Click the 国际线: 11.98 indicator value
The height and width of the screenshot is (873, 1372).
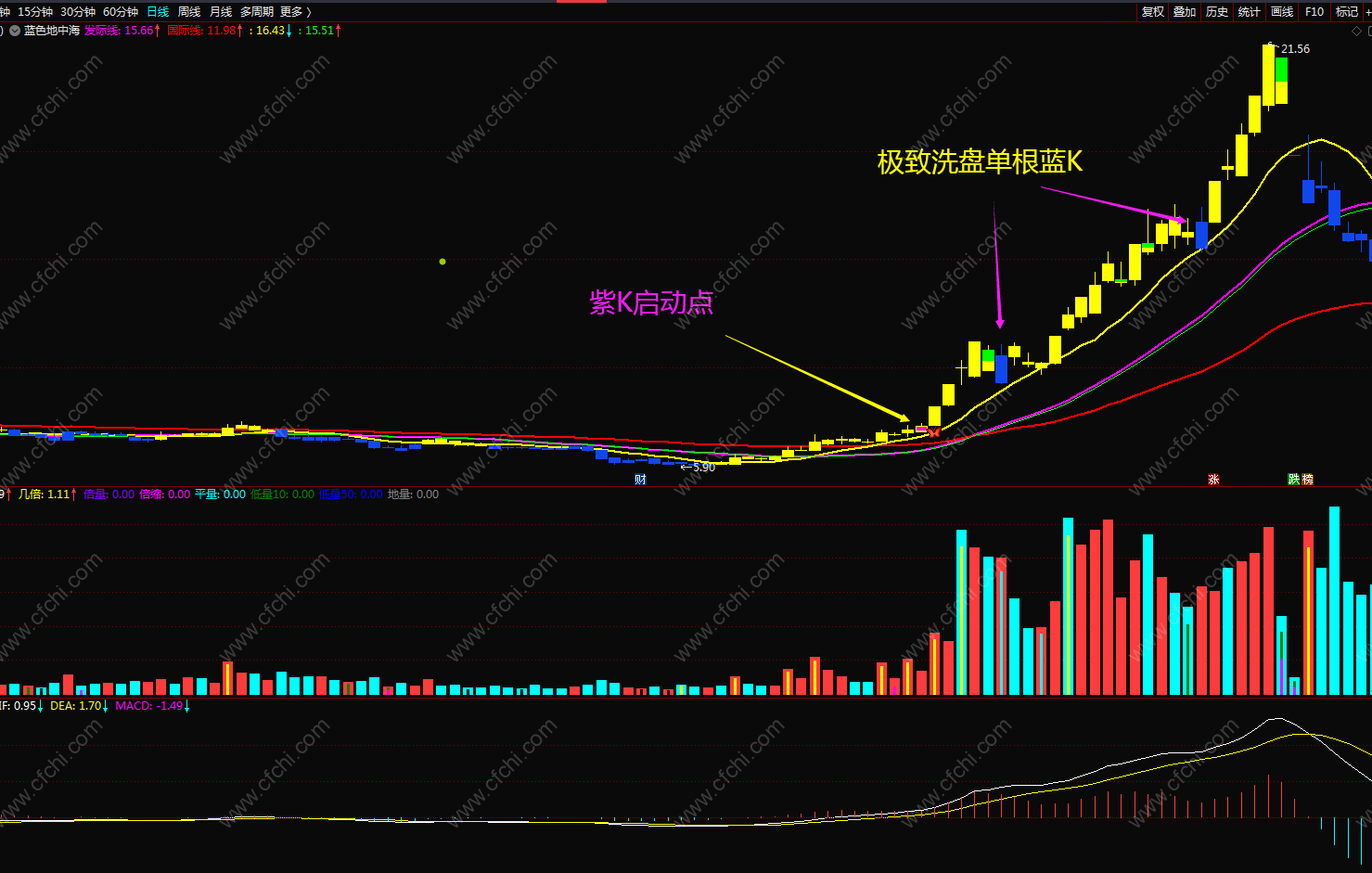(x=205, y=31)
